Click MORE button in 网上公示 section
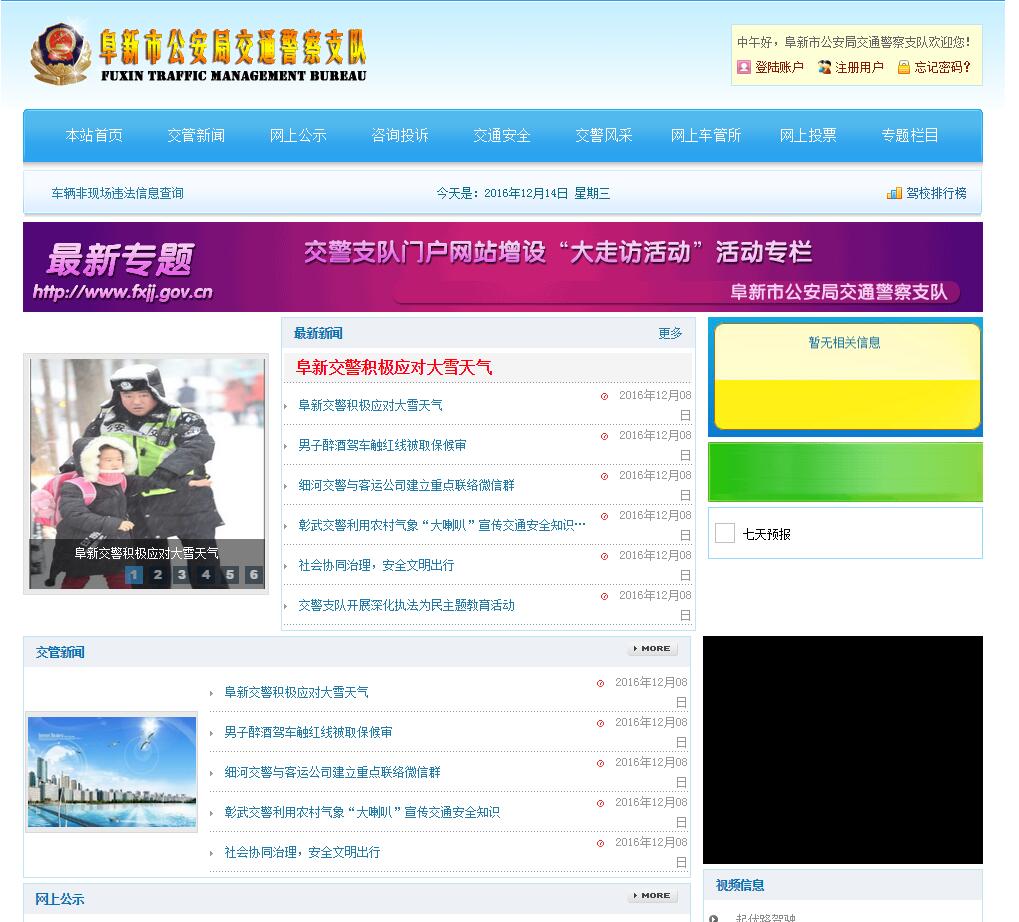The height and width of the screenshot is (922, 1019). click(652, 895)
